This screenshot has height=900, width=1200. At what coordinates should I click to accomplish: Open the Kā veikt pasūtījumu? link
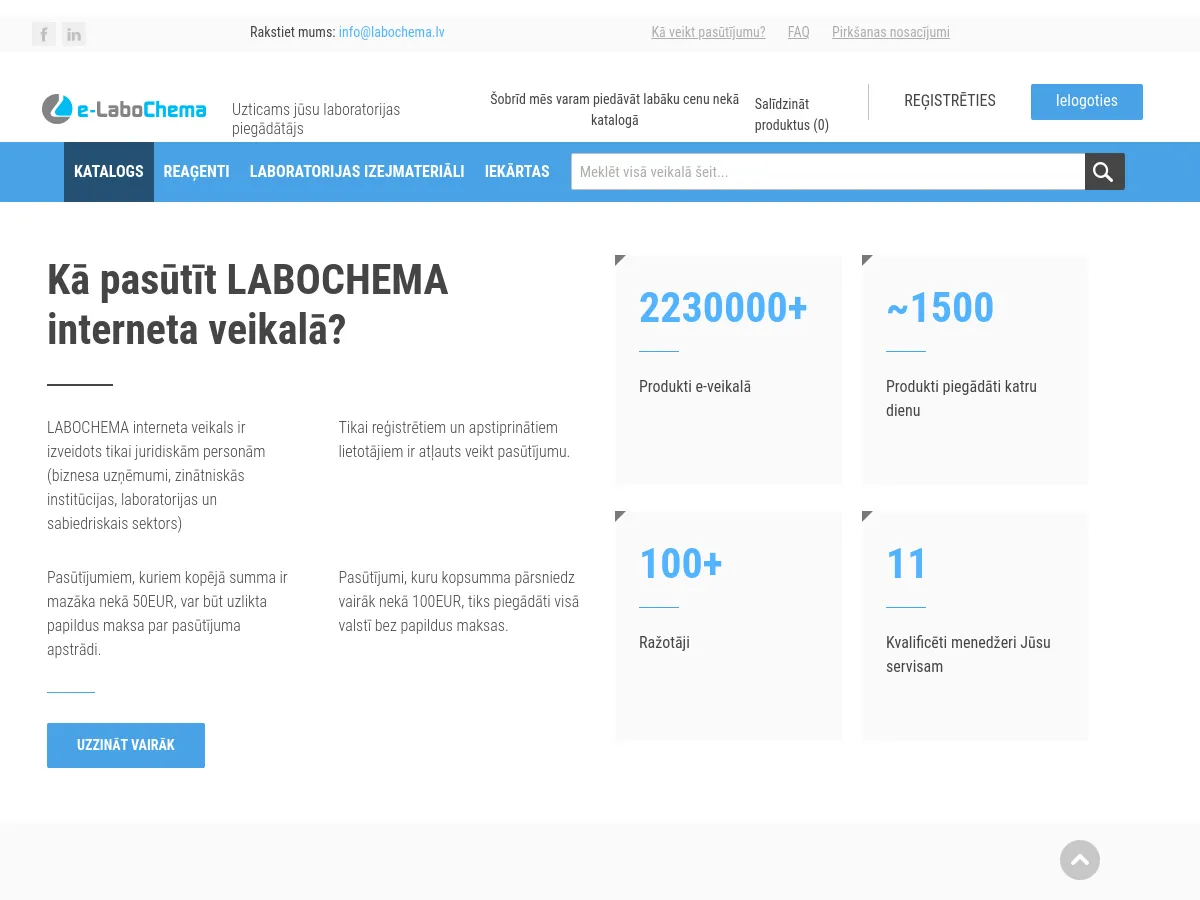click(708, 32)
